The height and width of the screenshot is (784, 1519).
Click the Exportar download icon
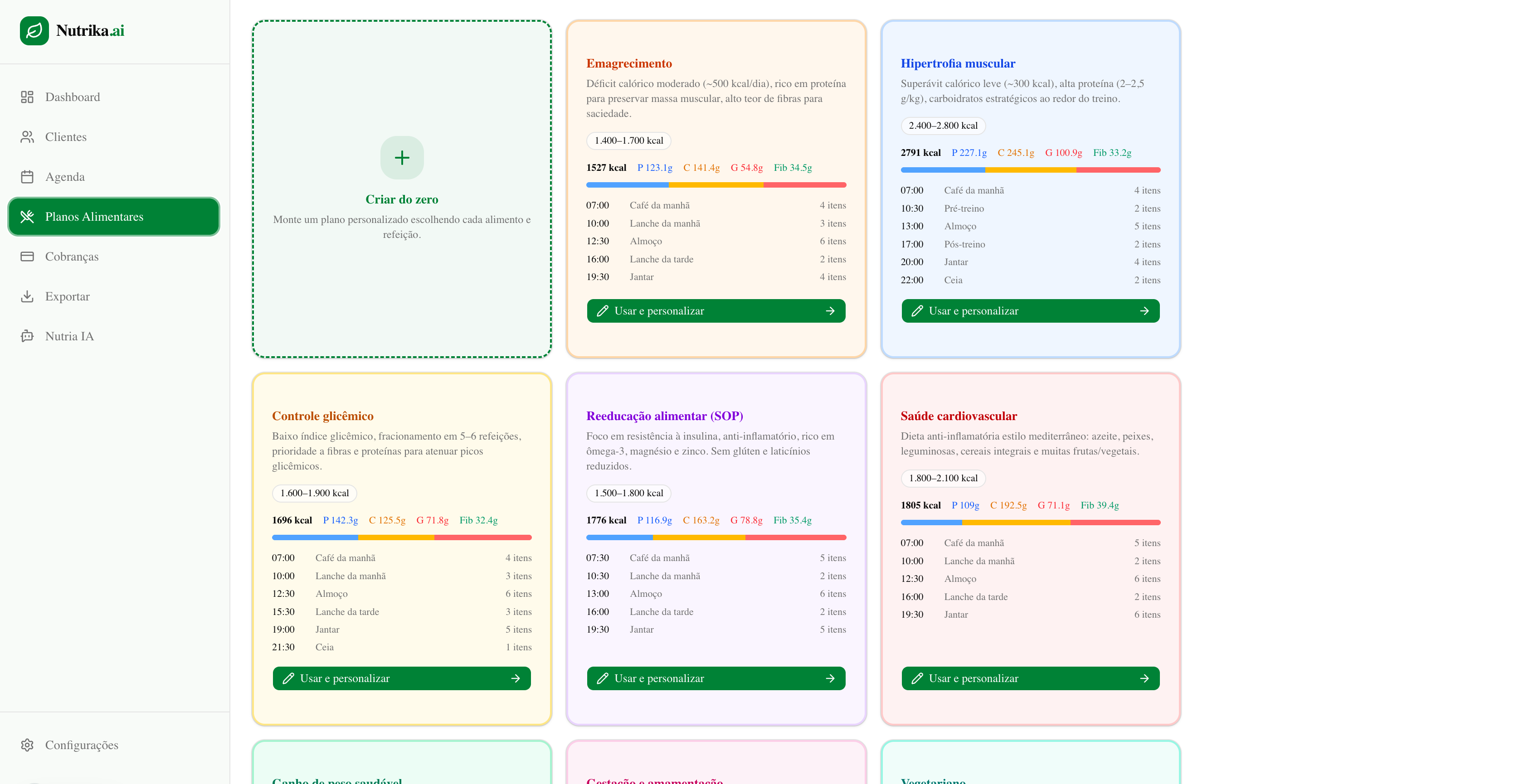[27, 296]
